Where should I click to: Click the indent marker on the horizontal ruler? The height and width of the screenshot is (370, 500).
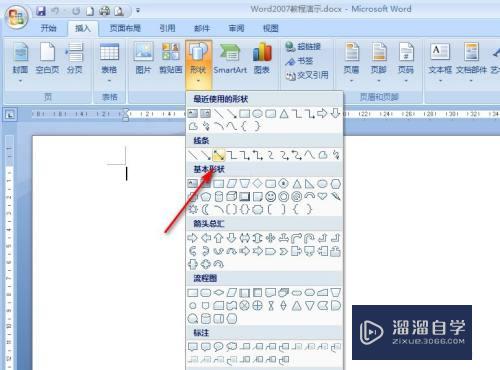click(x=125, y=114)
